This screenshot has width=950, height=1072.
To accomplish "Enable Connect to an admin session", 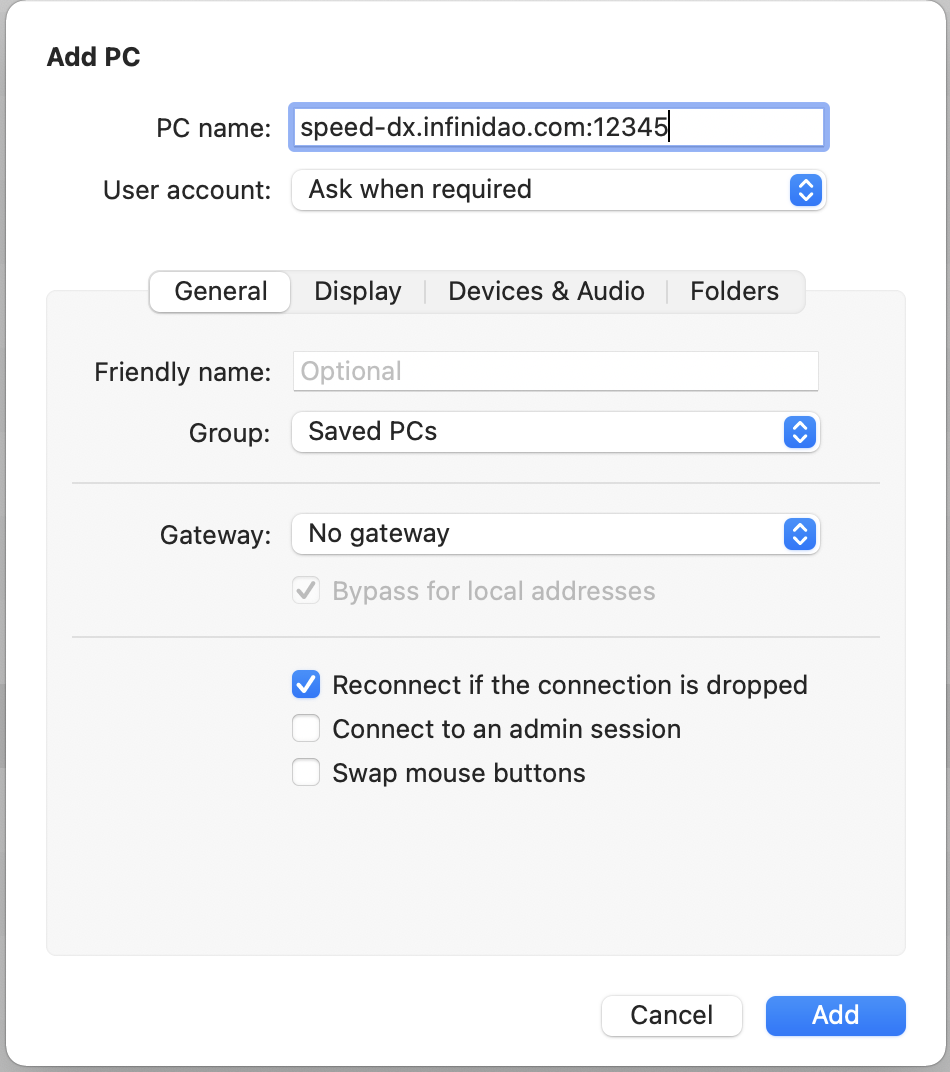I will coord(306,729).
